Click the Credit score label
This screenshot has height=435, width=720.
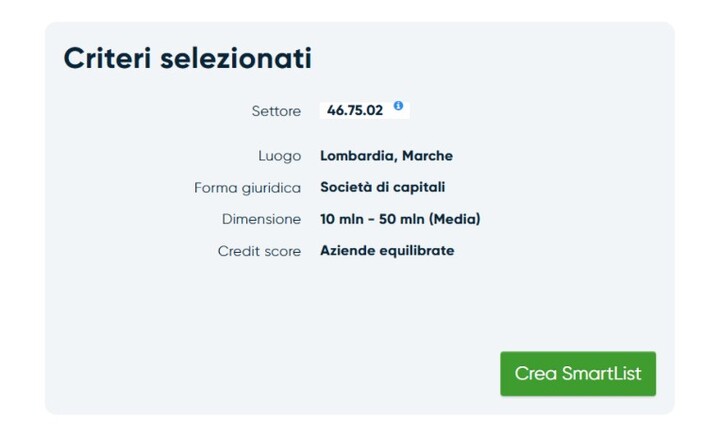[259, 251]
